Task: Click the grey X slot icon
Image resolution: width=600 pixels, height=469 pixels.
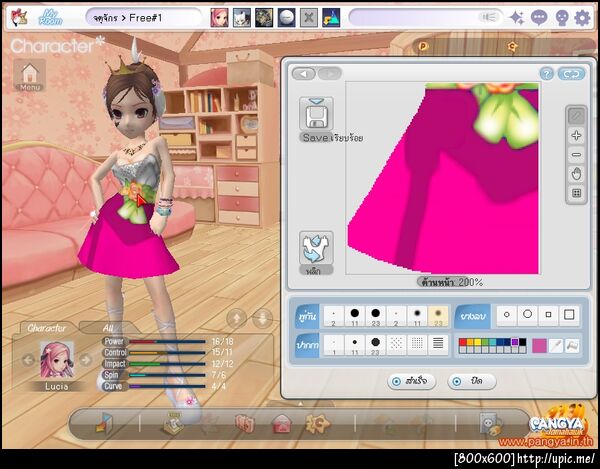Action: tap(309, 18)
